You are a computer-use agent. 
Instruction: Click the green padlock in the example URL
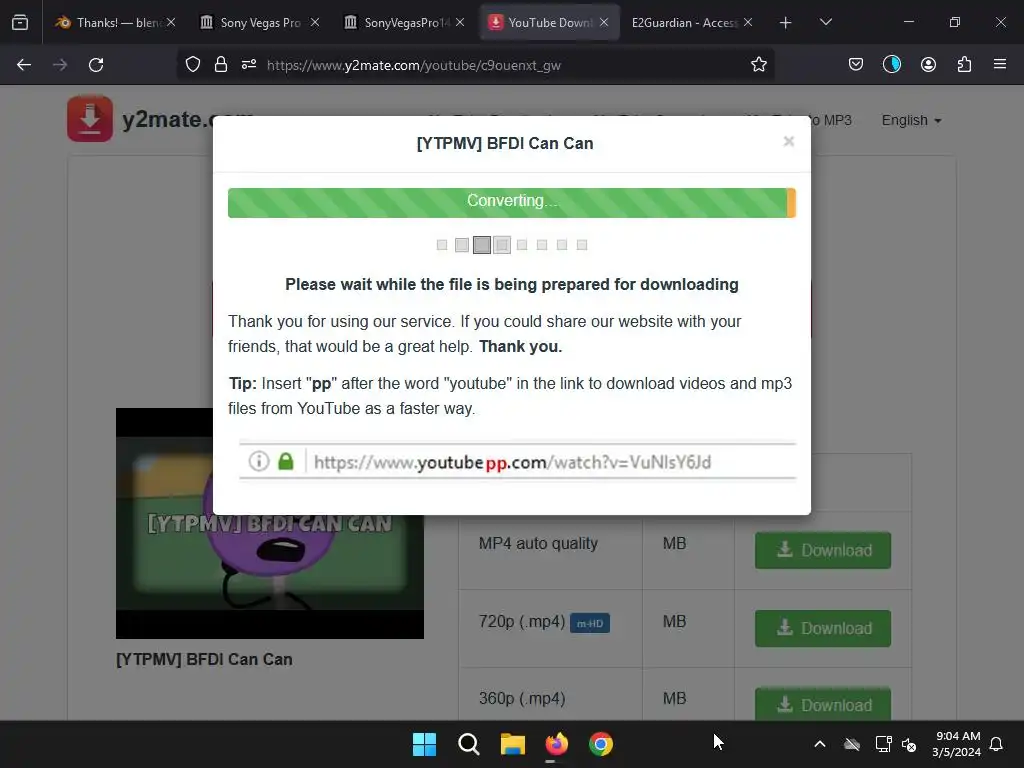point(285,461)
